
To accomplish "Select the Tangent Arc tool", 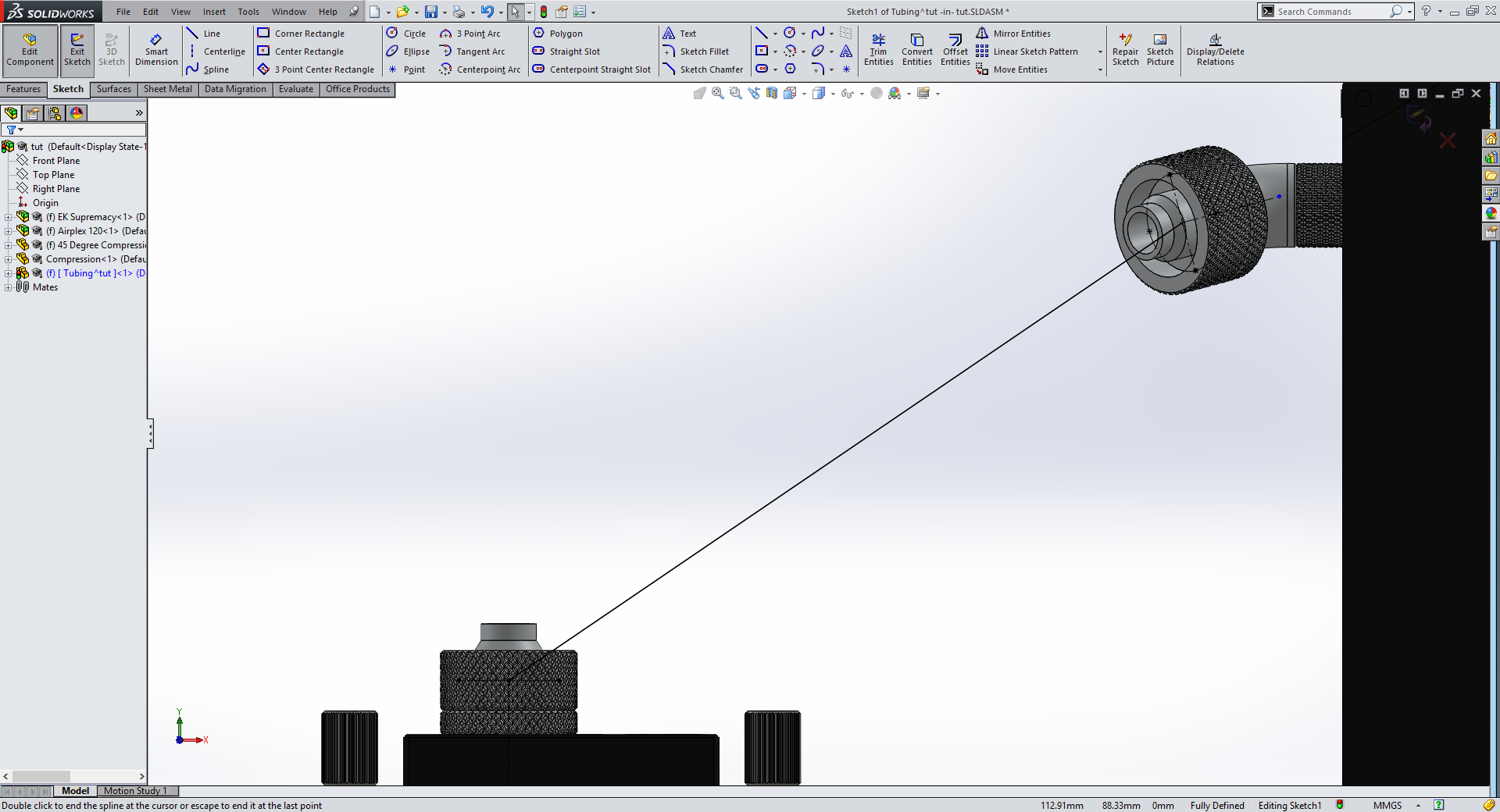I will click(473, 52).
